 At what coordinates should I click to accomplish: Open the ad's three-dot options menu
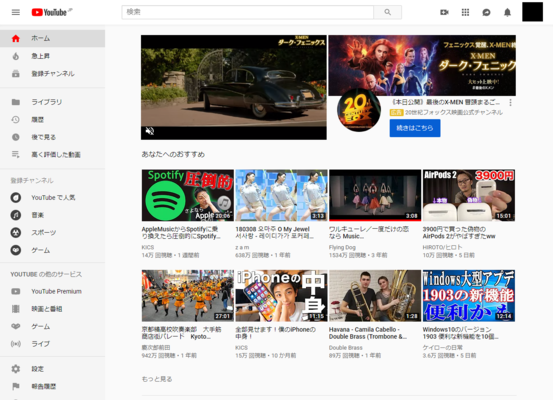510,103
